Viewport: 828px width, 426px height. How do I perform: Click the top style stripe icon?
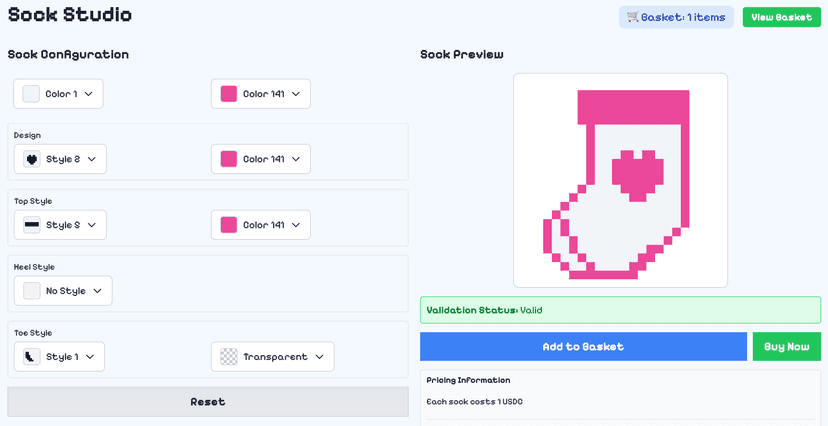coord(32,225)
